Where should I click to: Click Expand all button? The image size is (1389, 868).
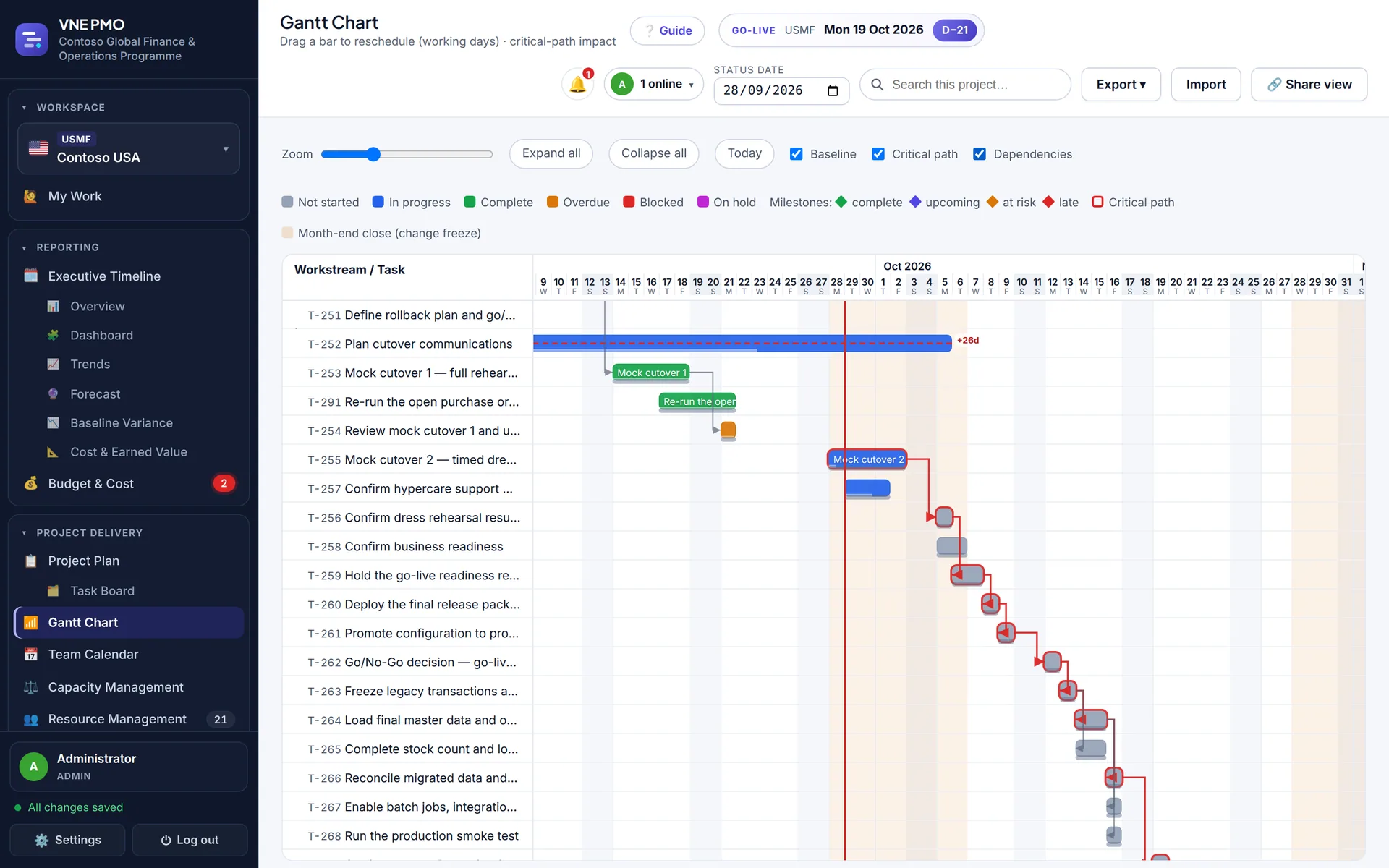[x=551, y=153]
